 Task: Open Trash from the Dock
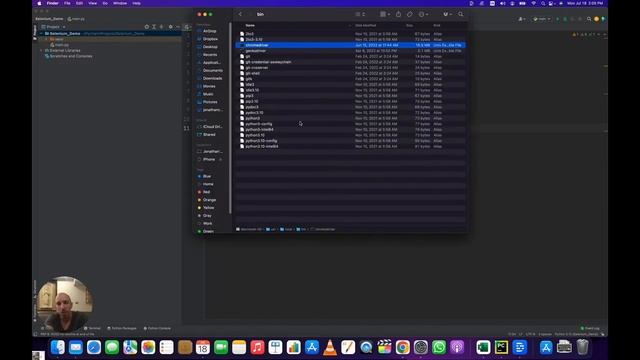pos(582,347)
